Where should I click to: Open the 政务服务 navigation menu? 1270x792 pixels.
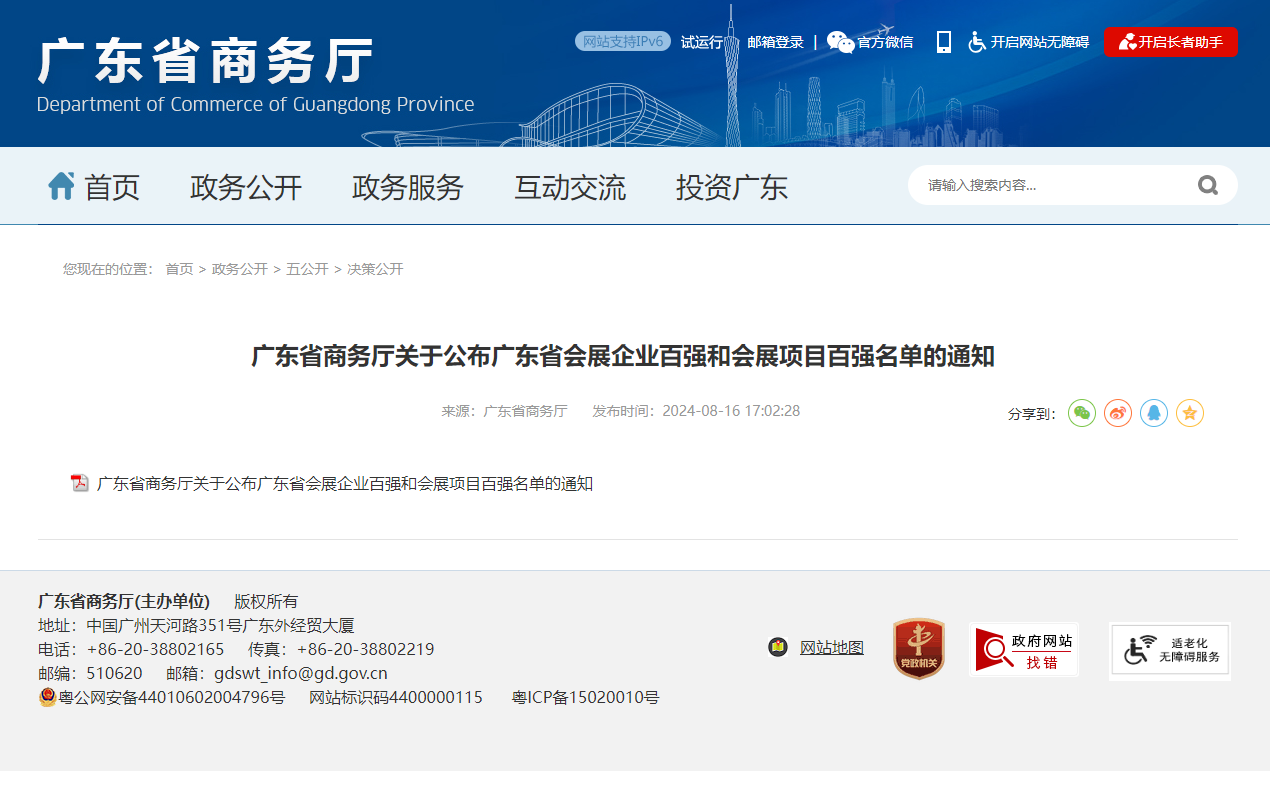click(408, 187)
